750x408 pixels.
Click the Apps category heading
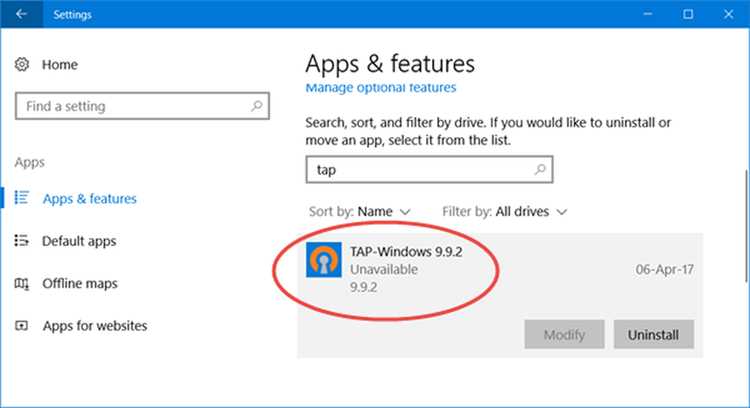(x=30, y=162)
